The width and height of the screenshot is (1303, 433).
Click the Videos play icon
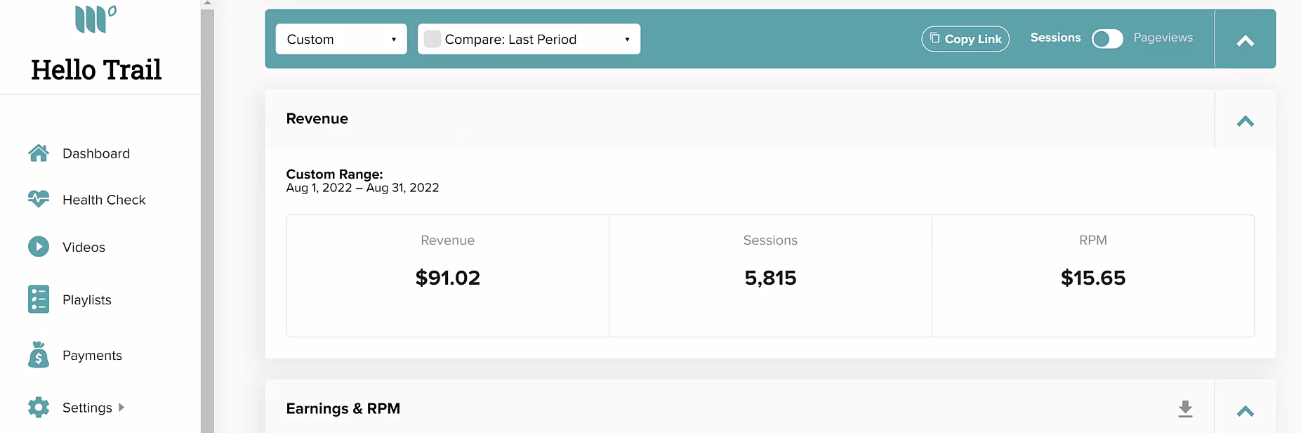38,246
